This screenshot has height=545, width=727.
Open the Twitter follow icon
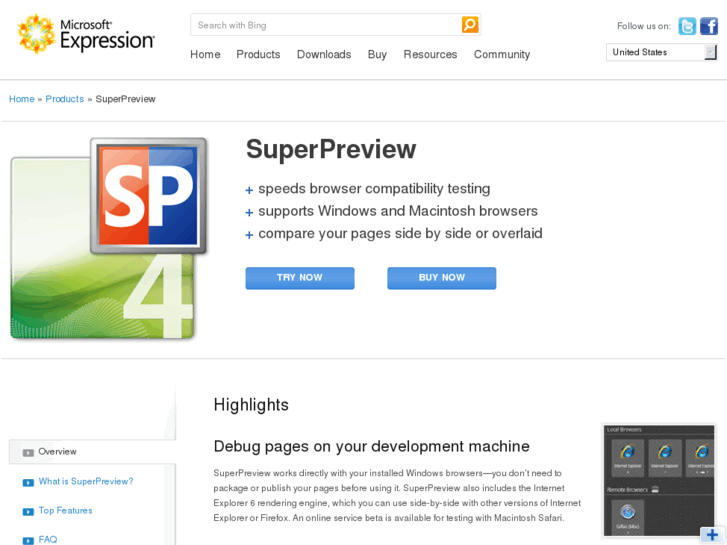[x=687, y=26]
